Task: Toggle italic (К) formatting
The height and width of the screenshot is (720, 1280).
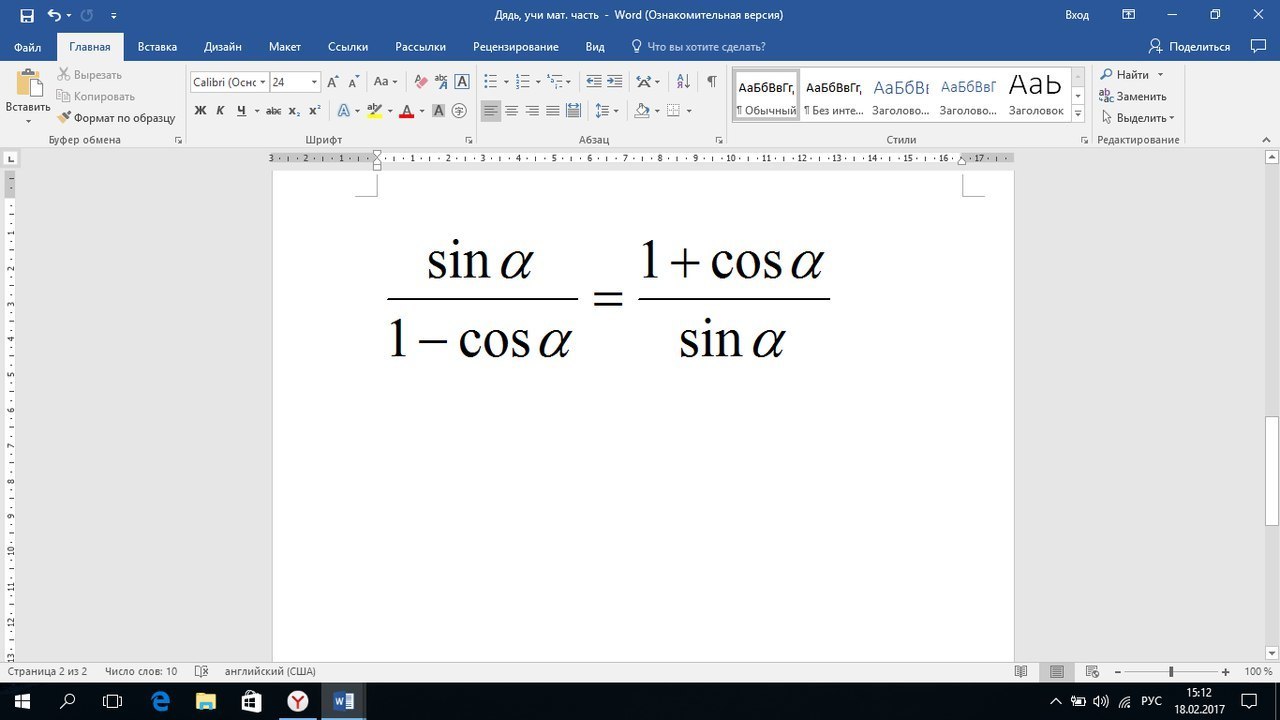Action: pyautogui.click(x=220, y=111)
